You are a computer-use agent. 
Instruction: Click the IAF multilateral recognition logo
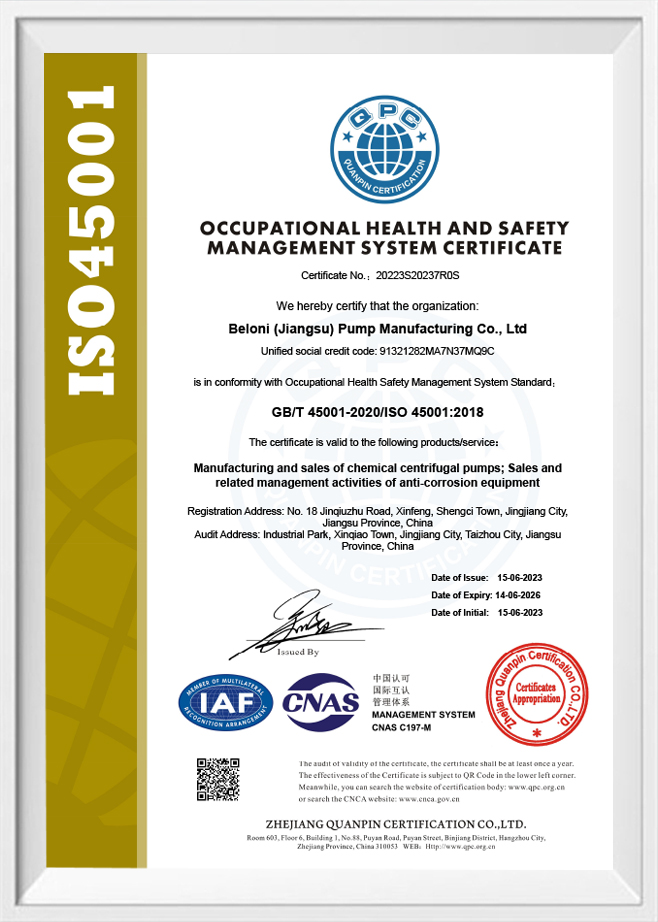coord(225,703)
